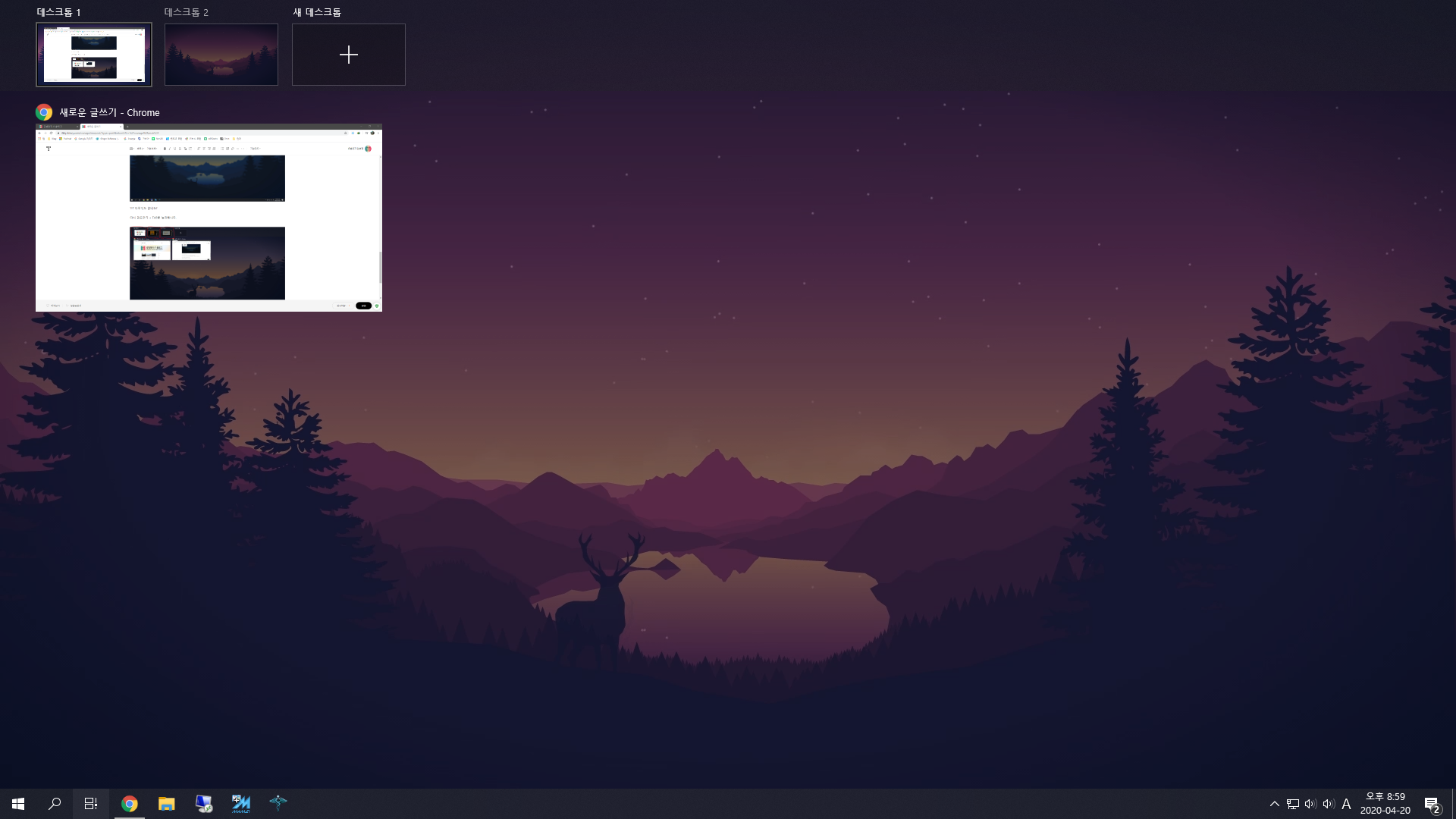The width and height of the screenshot is (1456, 819).
Task: Toggle the Task View button
Action: click(91, 803)
